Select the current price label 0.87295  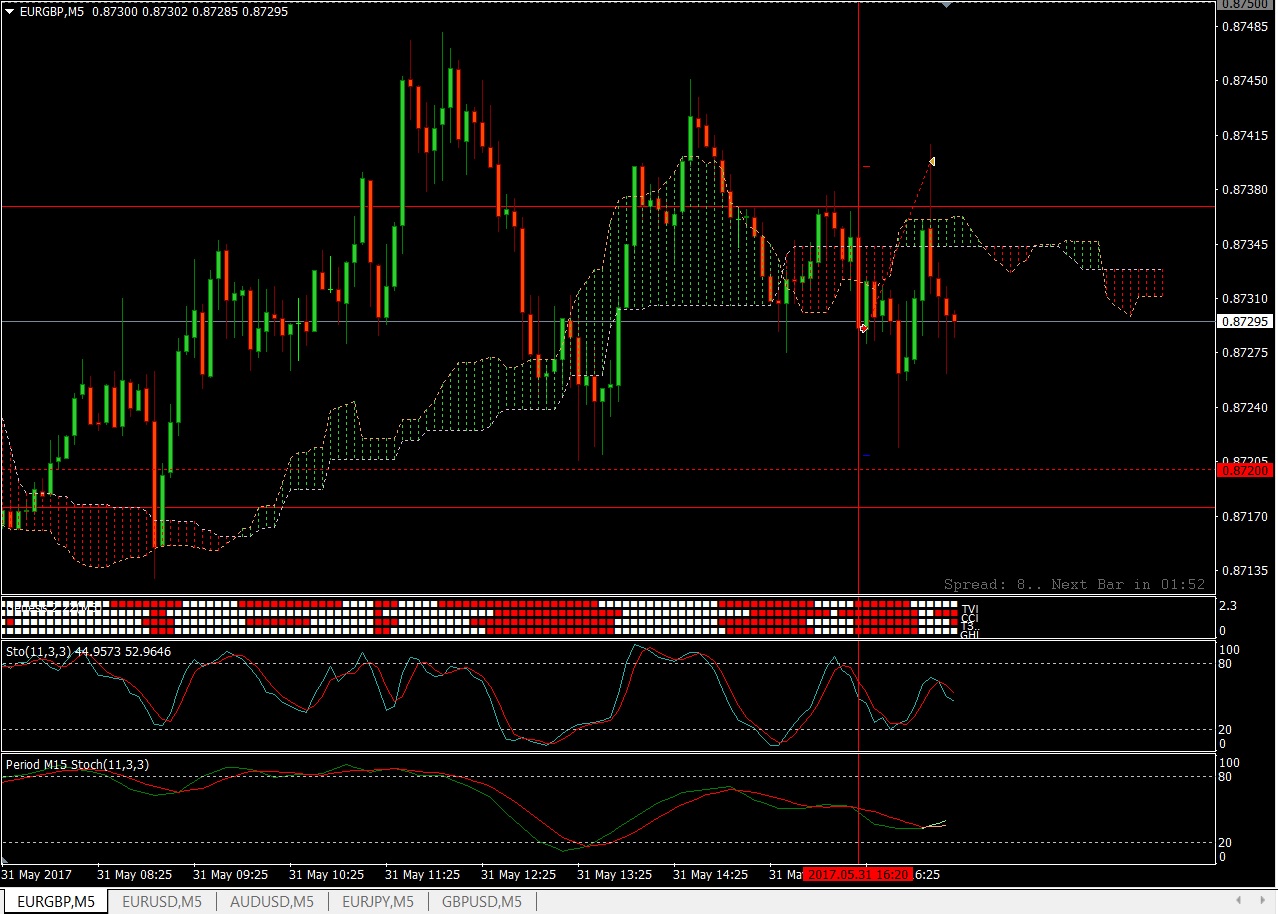[x=1245, y=321]
